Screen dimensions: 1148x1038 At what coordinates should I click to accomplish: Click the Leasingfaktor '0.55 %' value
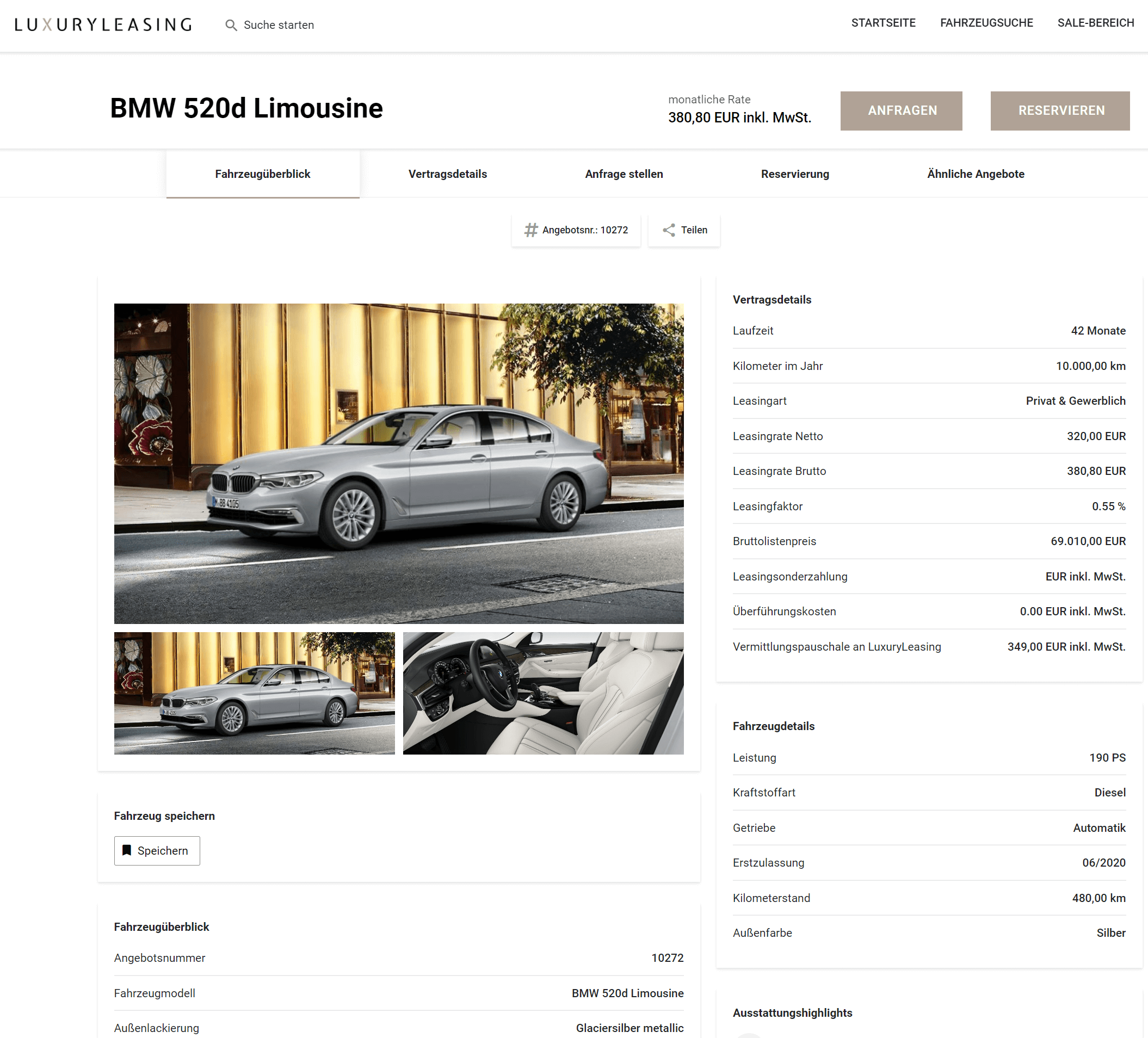(1108, 506)
